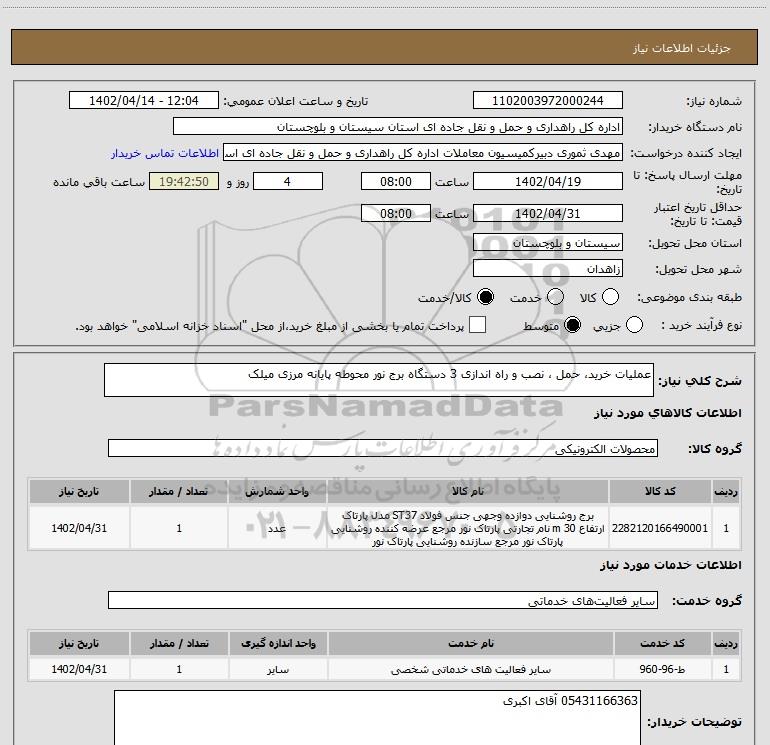770x745 pixels.
Task: Tick the اسناد خزانه اسلامی payment checkbox
Action: [477, 325]
